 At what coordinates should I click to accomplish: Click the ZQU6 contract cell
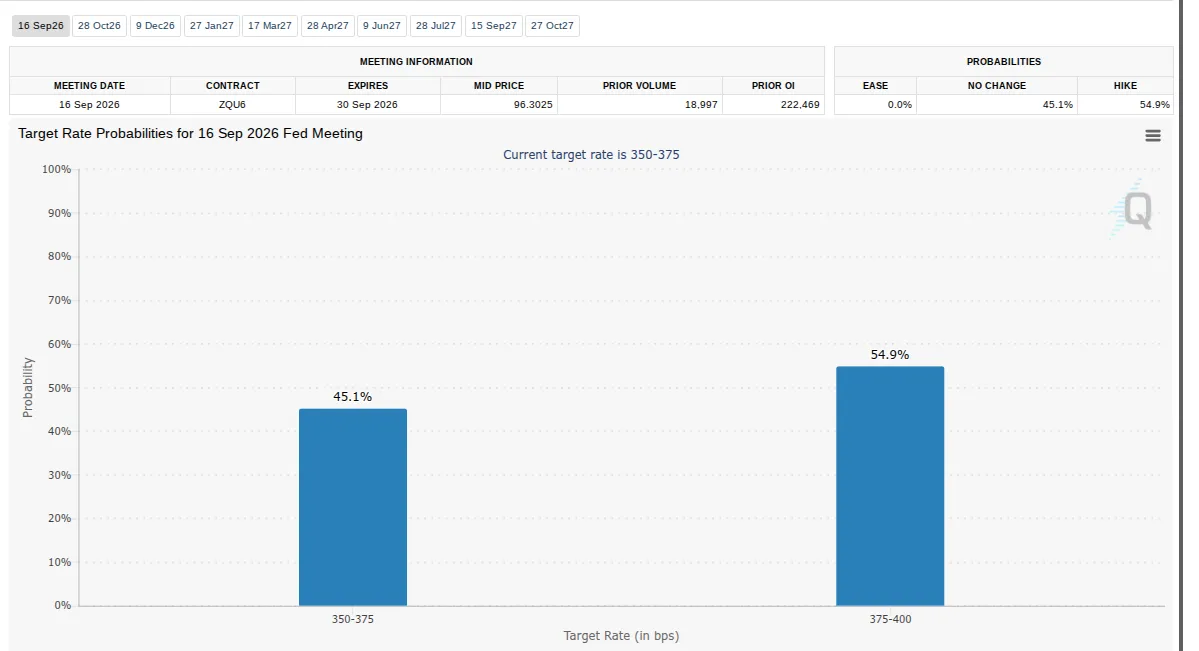click(232, 105)
